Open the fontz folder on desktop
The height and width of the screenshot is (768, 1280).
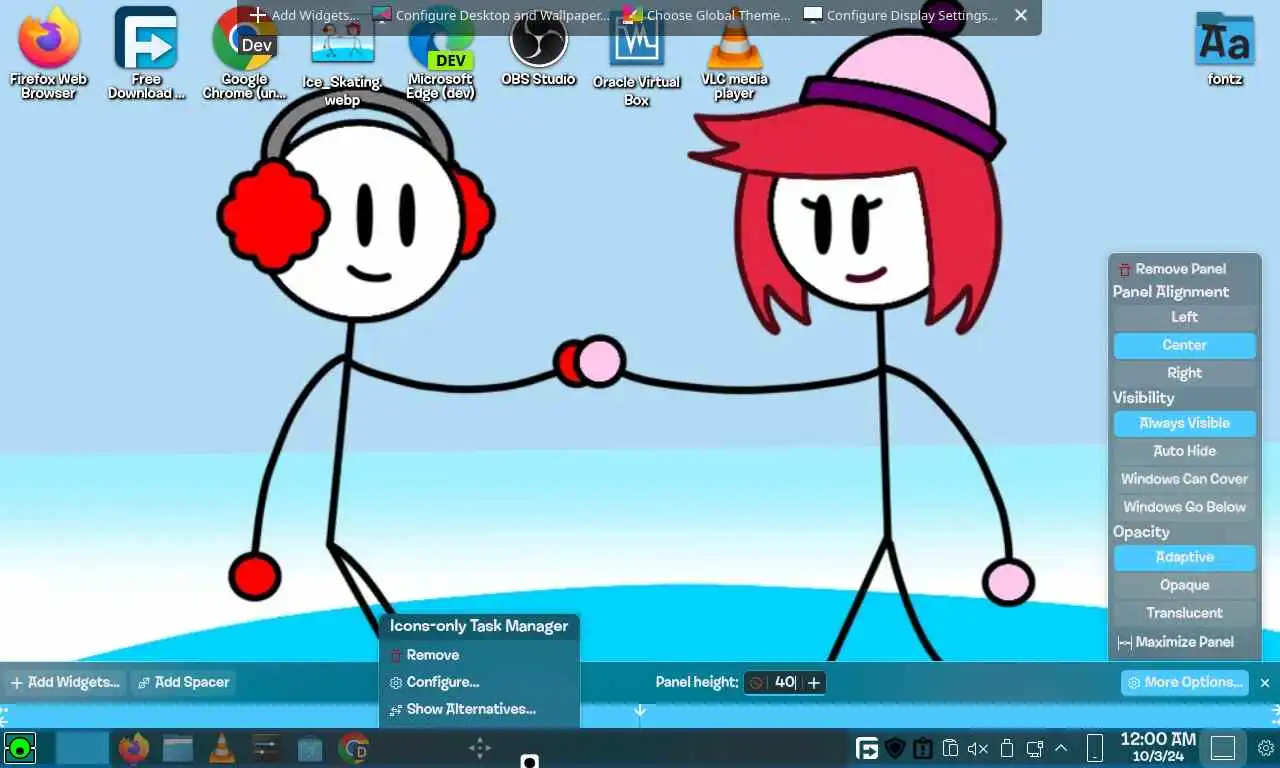pos(1225,48)
